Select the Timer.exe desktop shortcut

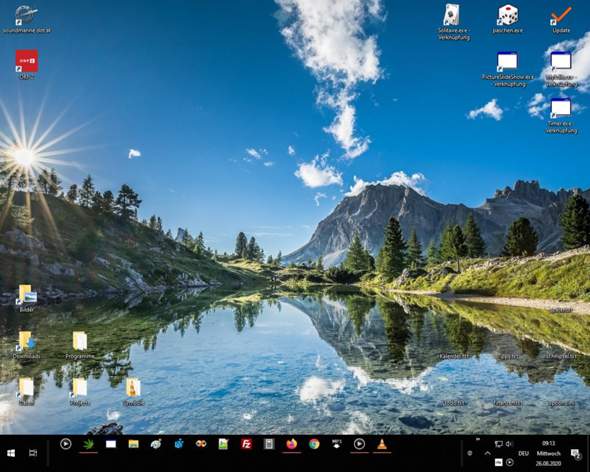click(561, 116)
